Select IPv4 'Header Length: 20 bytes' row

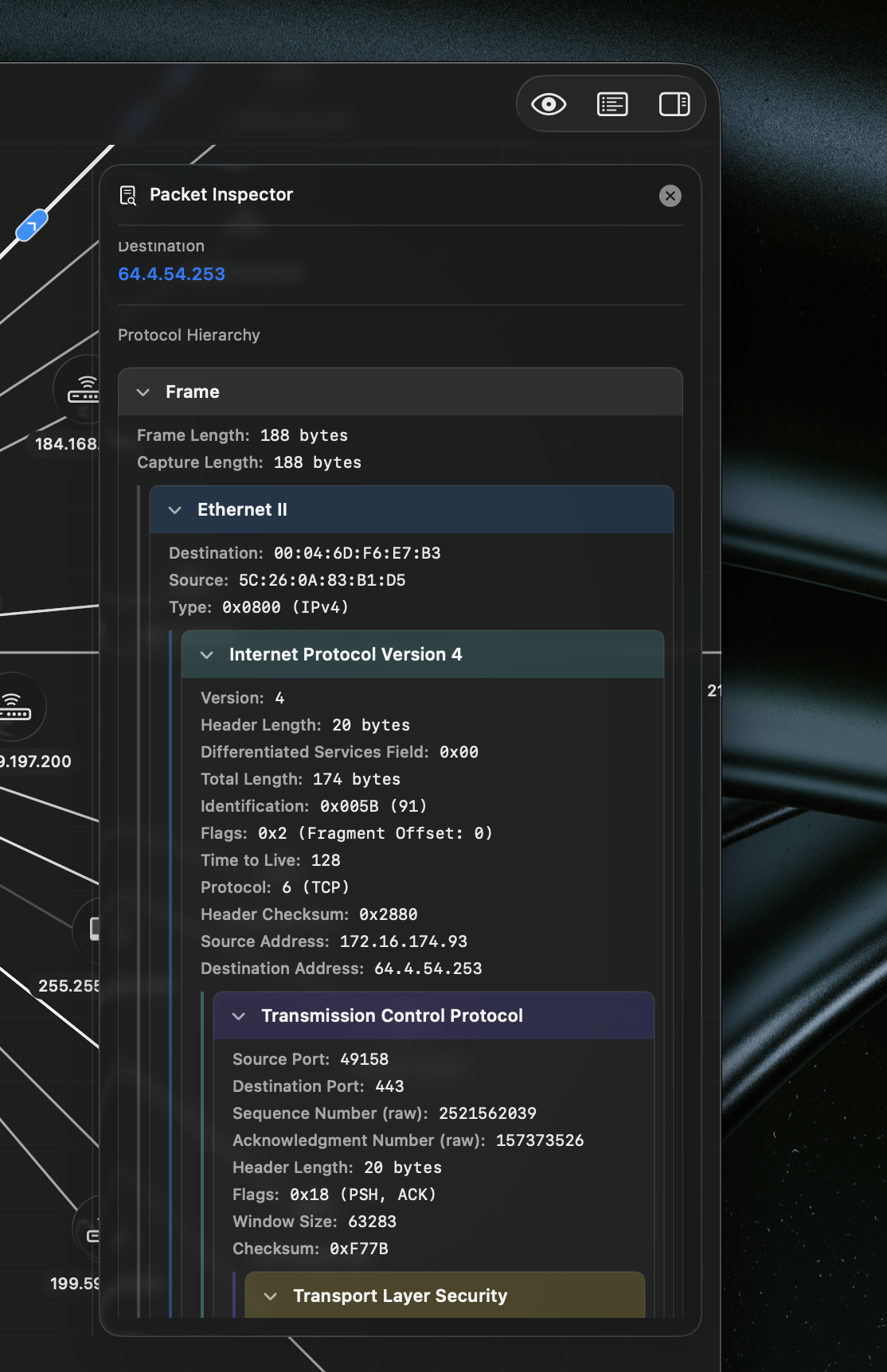tap(306, 725)
